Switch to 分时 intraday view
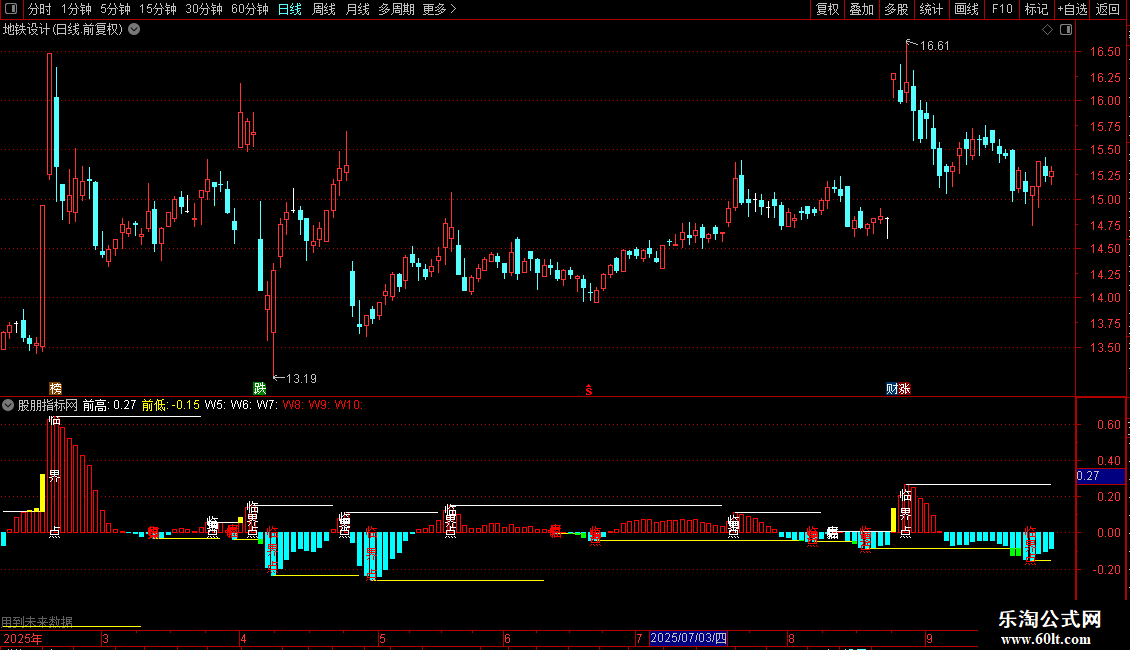The image size is (1130, 650). 40,9
